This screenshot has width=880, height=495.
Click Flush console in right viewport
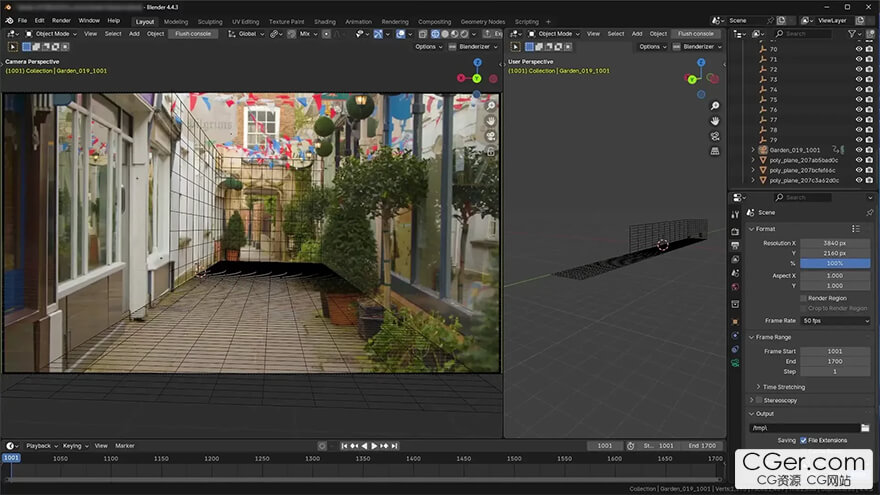coord(695,34)
